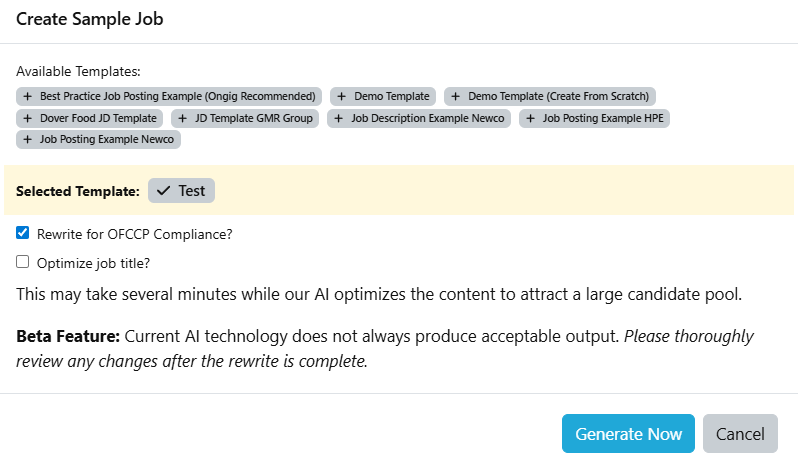Image resolution: width=798 pixels, height=468 pixels.
Task: Choose the 'Job Description Example Newco' template name
Action: point(430,118)
